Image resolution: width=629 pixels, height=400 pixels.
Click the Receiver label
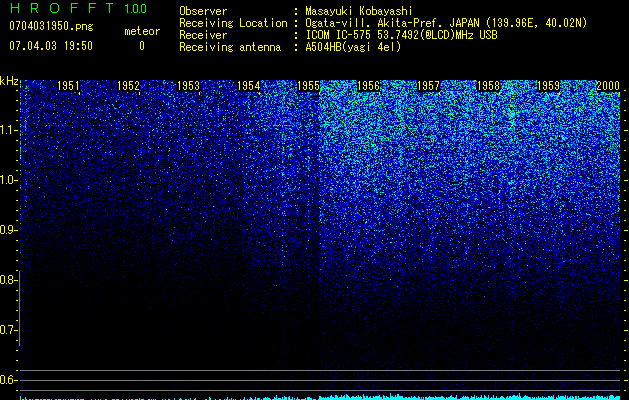coord(203,35)
